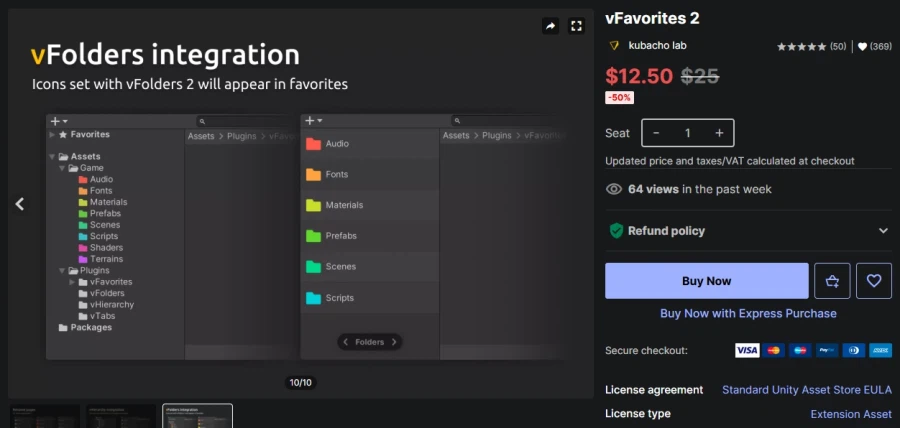Expand the vFavorites tree folder
Screen dimensions: 900x428
click(72, 282)
